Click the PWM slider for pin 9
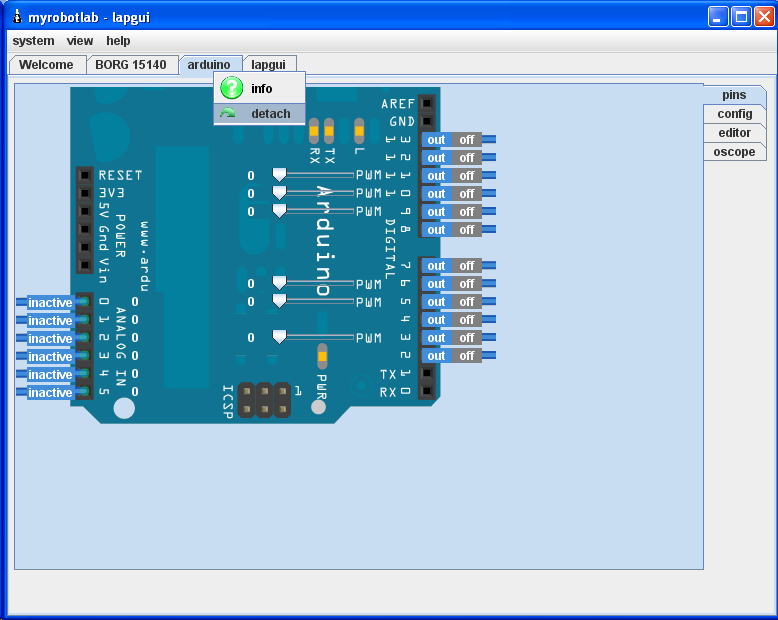The image size is (778, 620). [x=313, y=211]
